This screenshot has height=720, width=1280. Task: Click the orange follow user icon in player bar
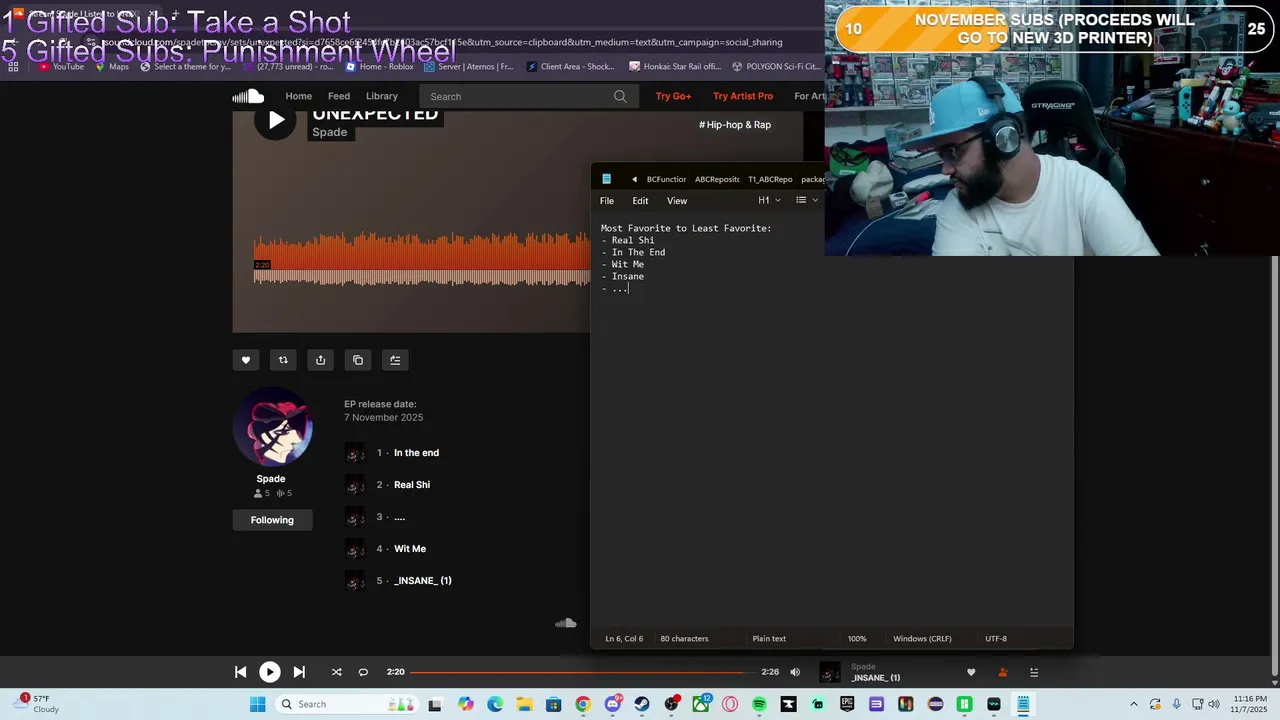pyautogui.click(x=1003, y=672)
